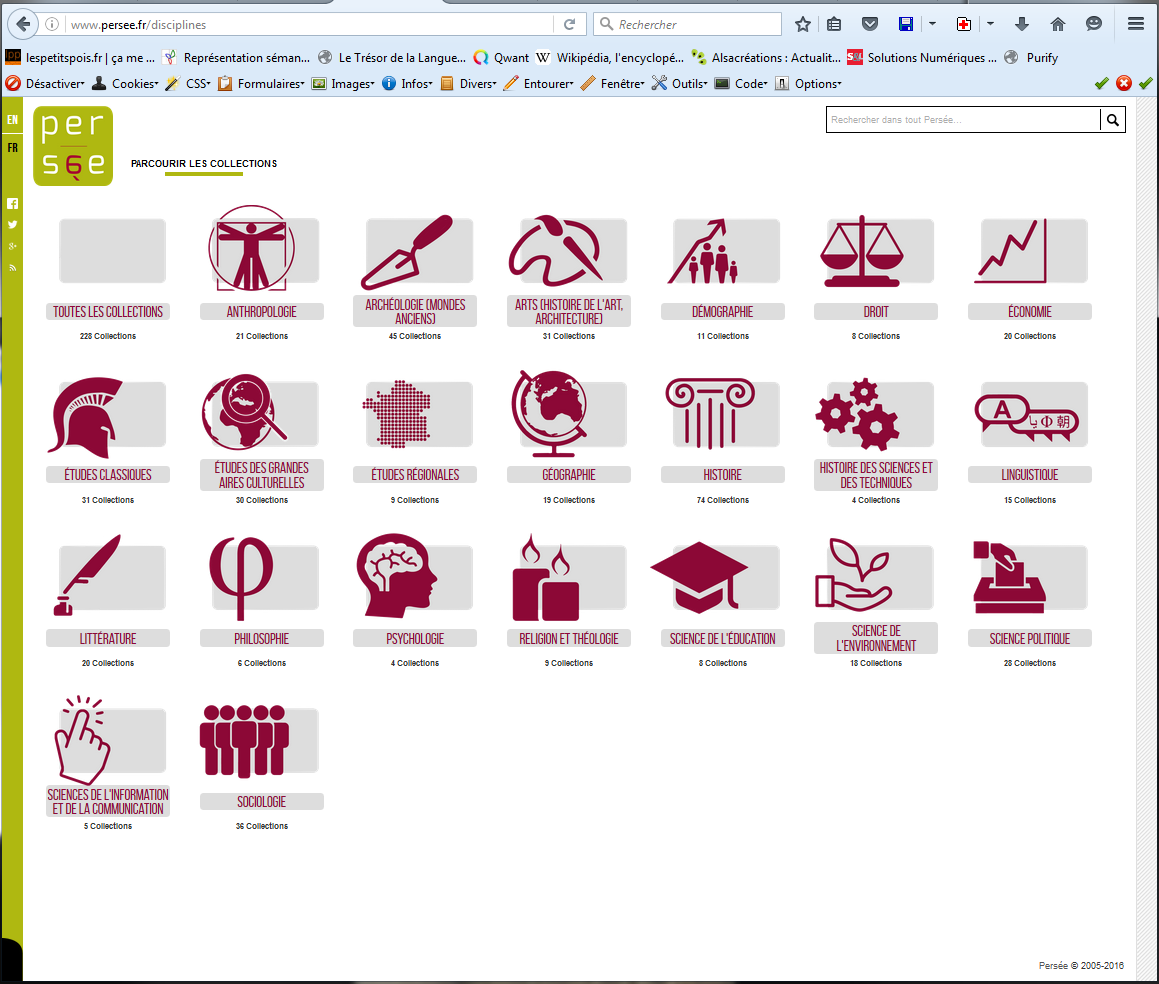The image size is (1159, 984).
Task: Open the Droit label link
Action: point(876,312)
